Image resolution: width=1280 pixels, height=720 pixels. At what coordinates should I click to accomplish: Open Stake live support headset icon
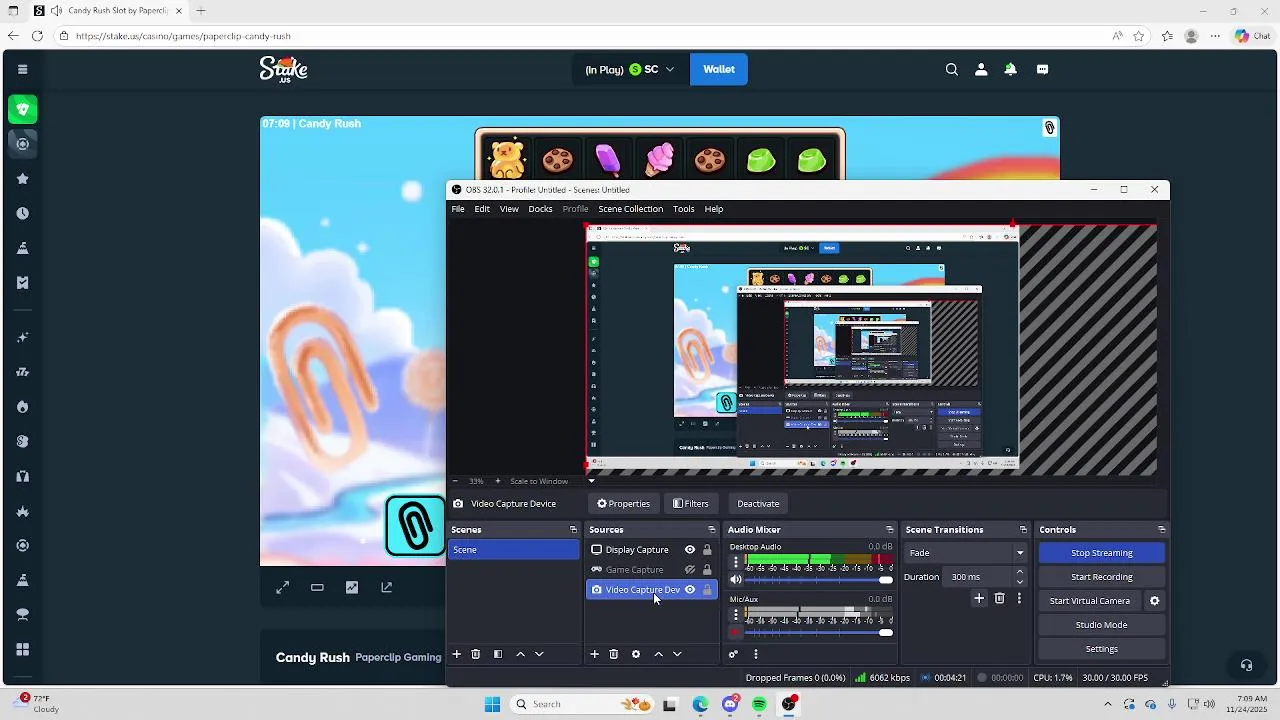click(x=1246, y=665)
